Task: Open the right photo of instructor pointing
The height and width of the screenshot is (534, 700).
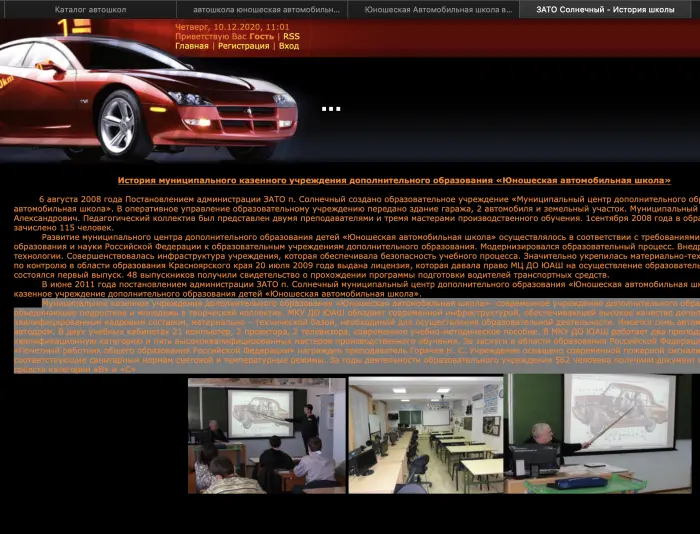Action: pos(602,434)
